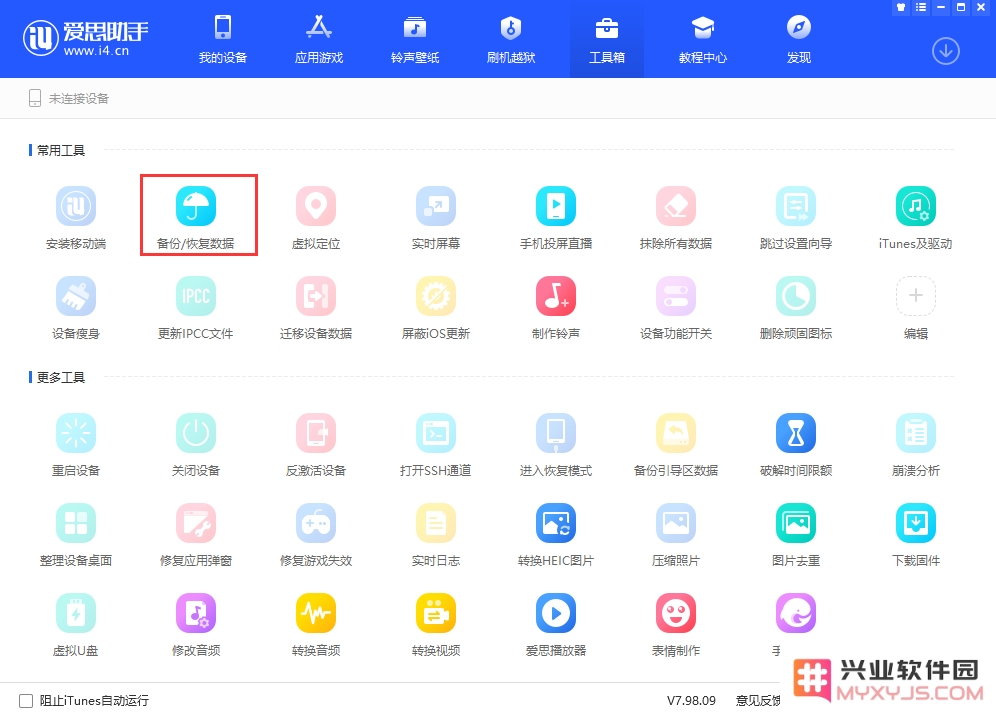Open the 虚拟U盘 tool

[x=76, y=626]
